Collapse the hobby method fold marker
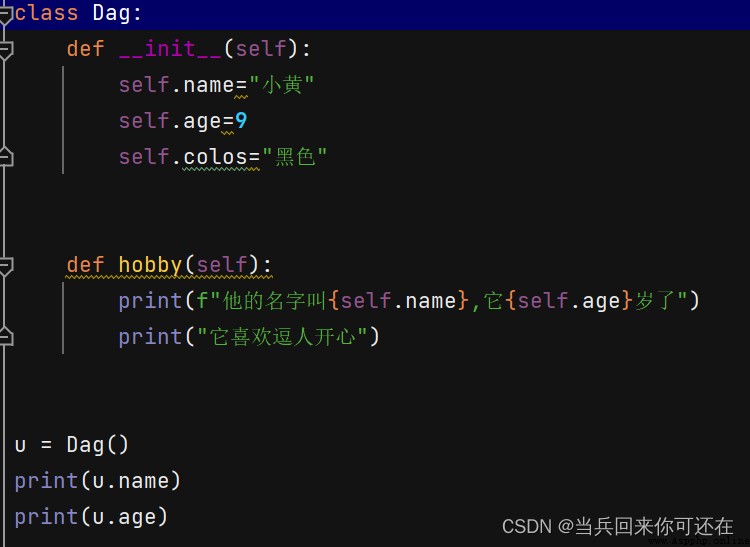The image size is (750, 547). coord(6,266)
